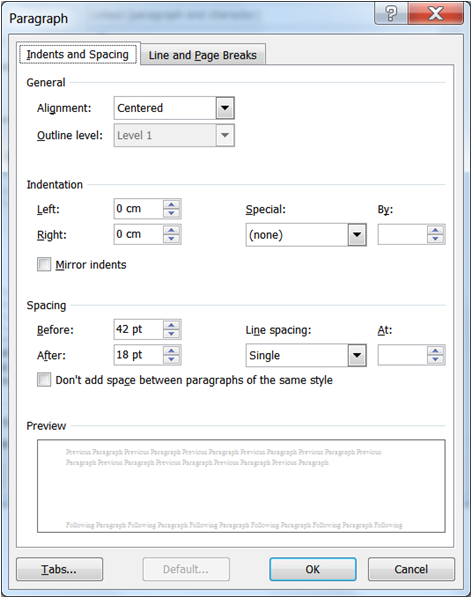Close the Paragraph dialog with X

pos(436,14)
